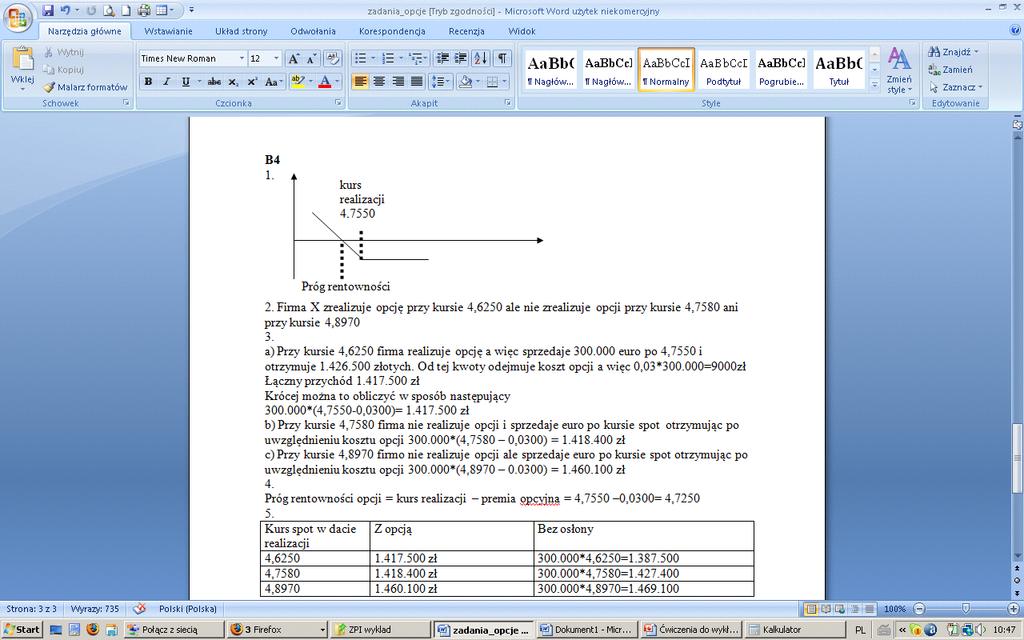Open the Windows Start menu
The width and height of the screenshot is (1024, 640).
[23, 630]
